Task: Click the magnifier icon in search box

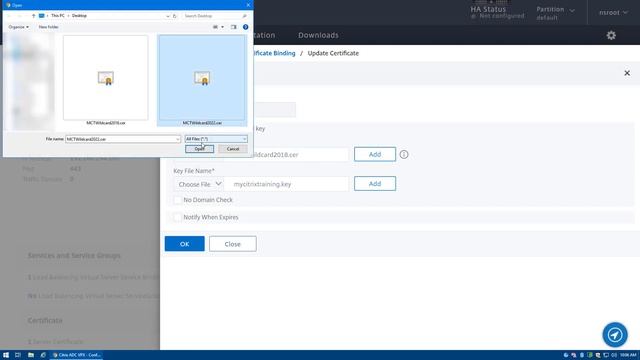Action: point(244,16)
